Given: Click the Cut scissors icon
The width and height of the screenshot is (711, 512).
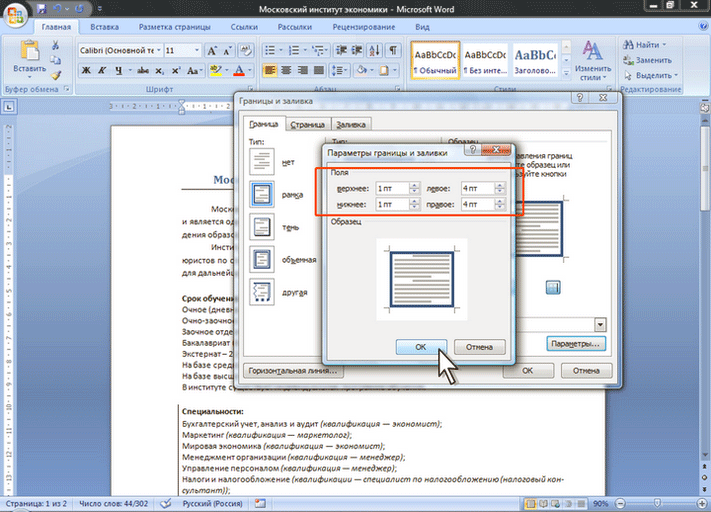Looking at the screenshot, I should pos(55,45).
